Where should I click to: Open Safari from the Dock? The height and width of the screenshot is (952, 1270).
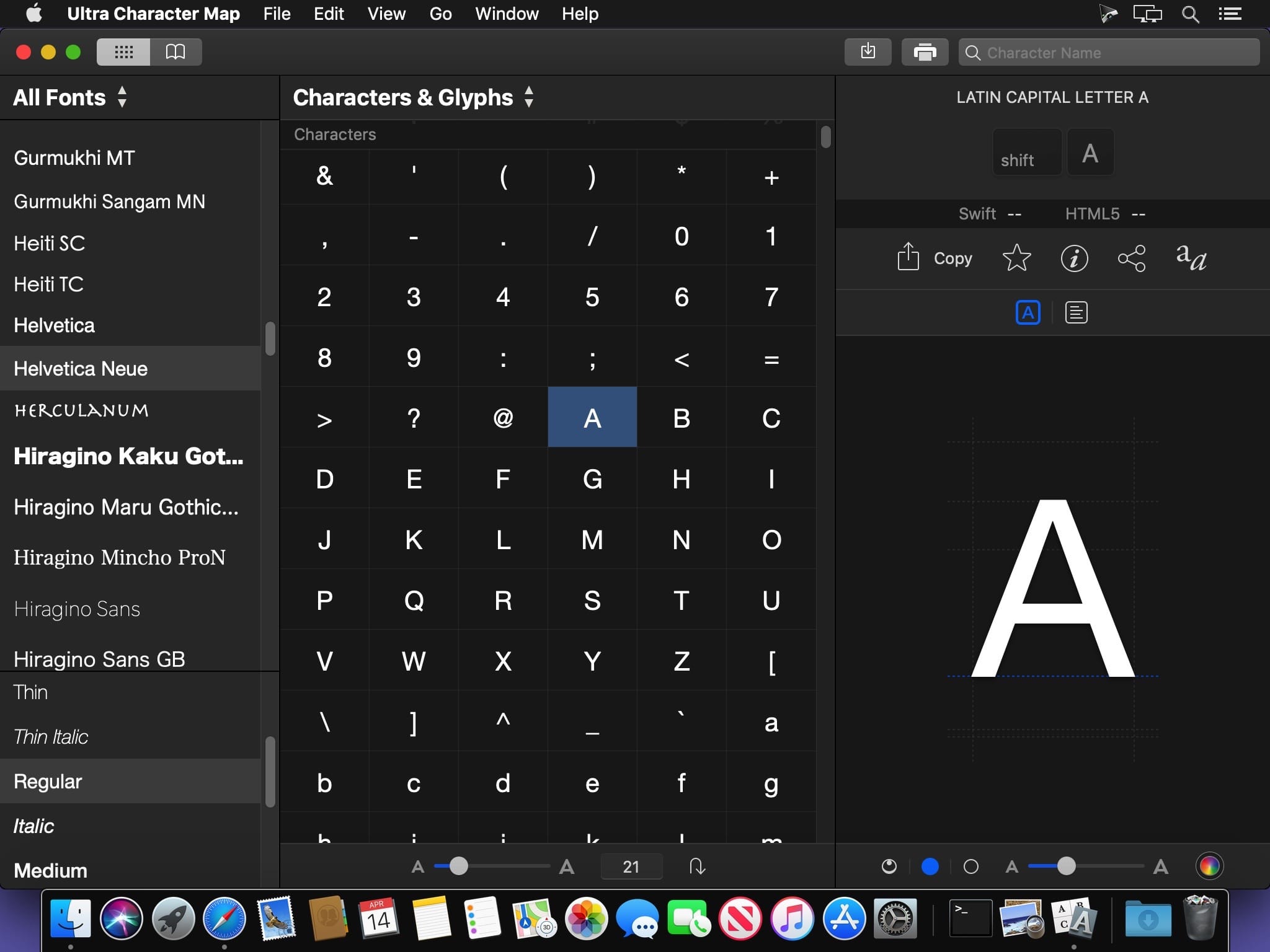(224, 919)
